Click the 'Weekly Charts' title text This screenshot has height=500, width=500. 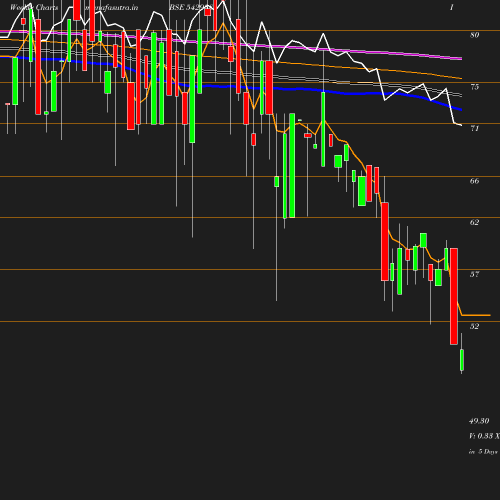pos(34,7)
